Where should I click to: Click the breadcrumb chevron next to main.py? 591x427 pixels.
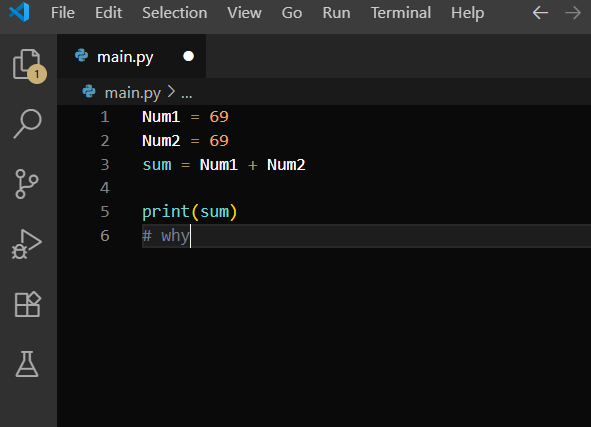(x=171, y=92)
